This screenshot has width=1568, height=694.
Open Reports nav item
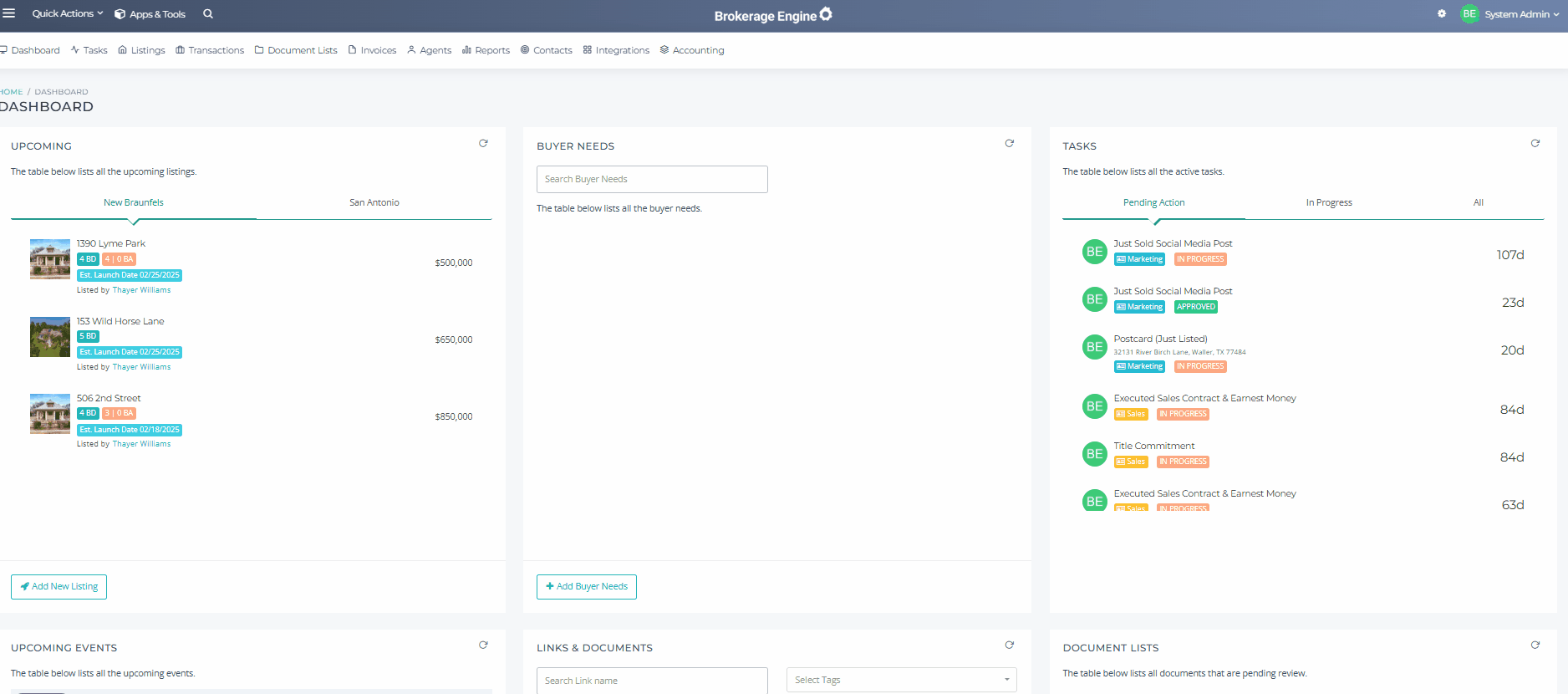pos(486,50)
